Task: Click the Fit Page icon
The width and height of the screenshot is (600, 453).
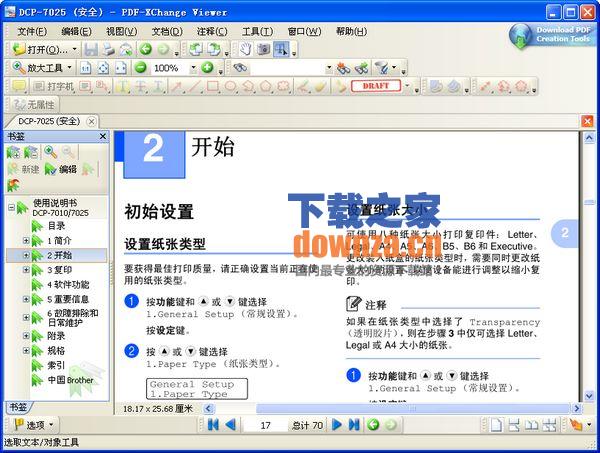Action: point(103,68)
